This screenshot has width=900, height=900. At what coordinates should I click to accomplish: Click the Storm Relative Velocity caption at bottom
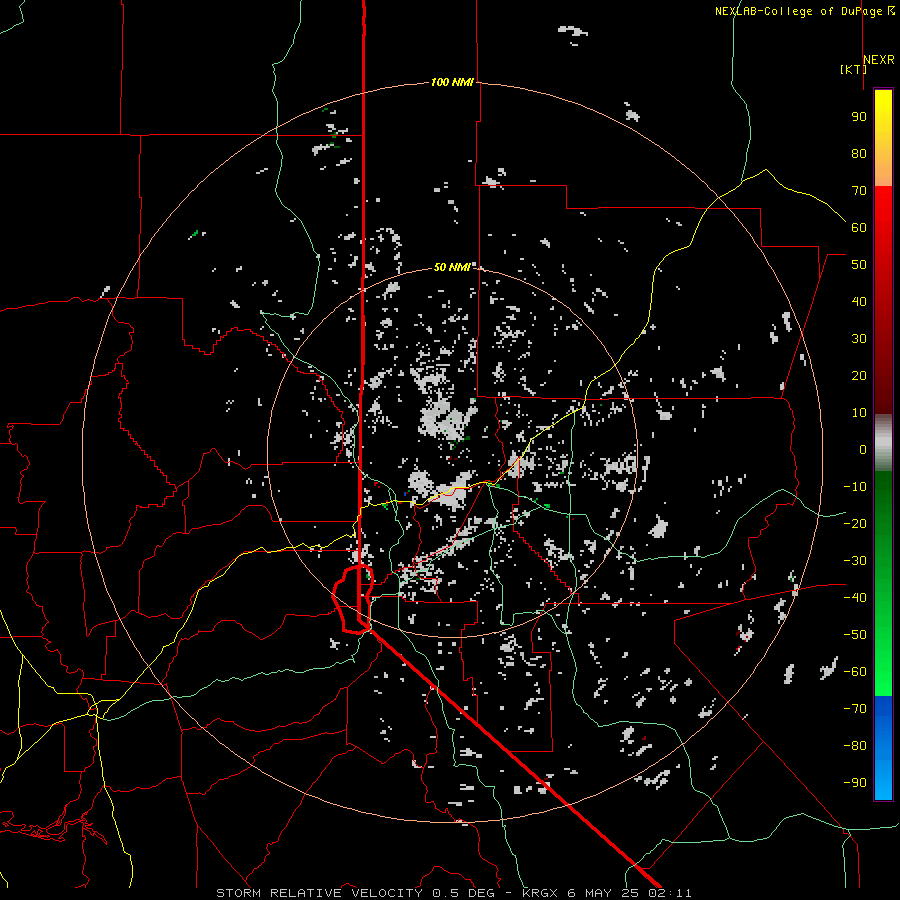click(x=454, y=893)
